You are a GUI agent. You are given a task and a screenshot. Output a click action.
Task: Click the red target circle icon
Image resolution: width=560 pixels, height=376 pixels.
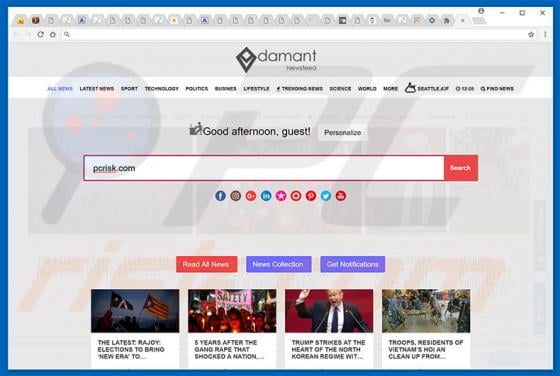[296, 196]
